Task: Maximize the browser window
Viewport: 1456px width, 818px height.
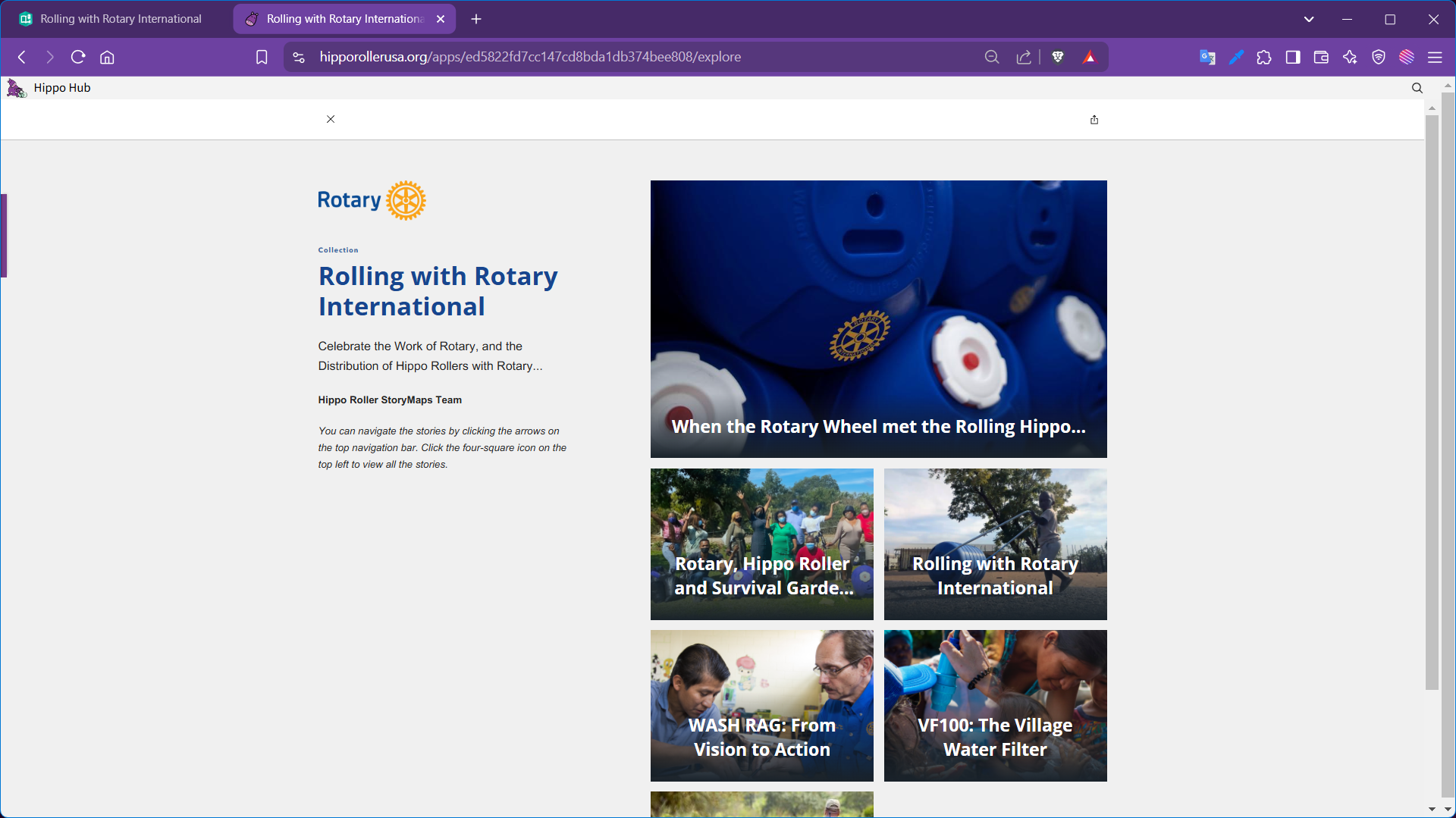Action: point(1390,19)
